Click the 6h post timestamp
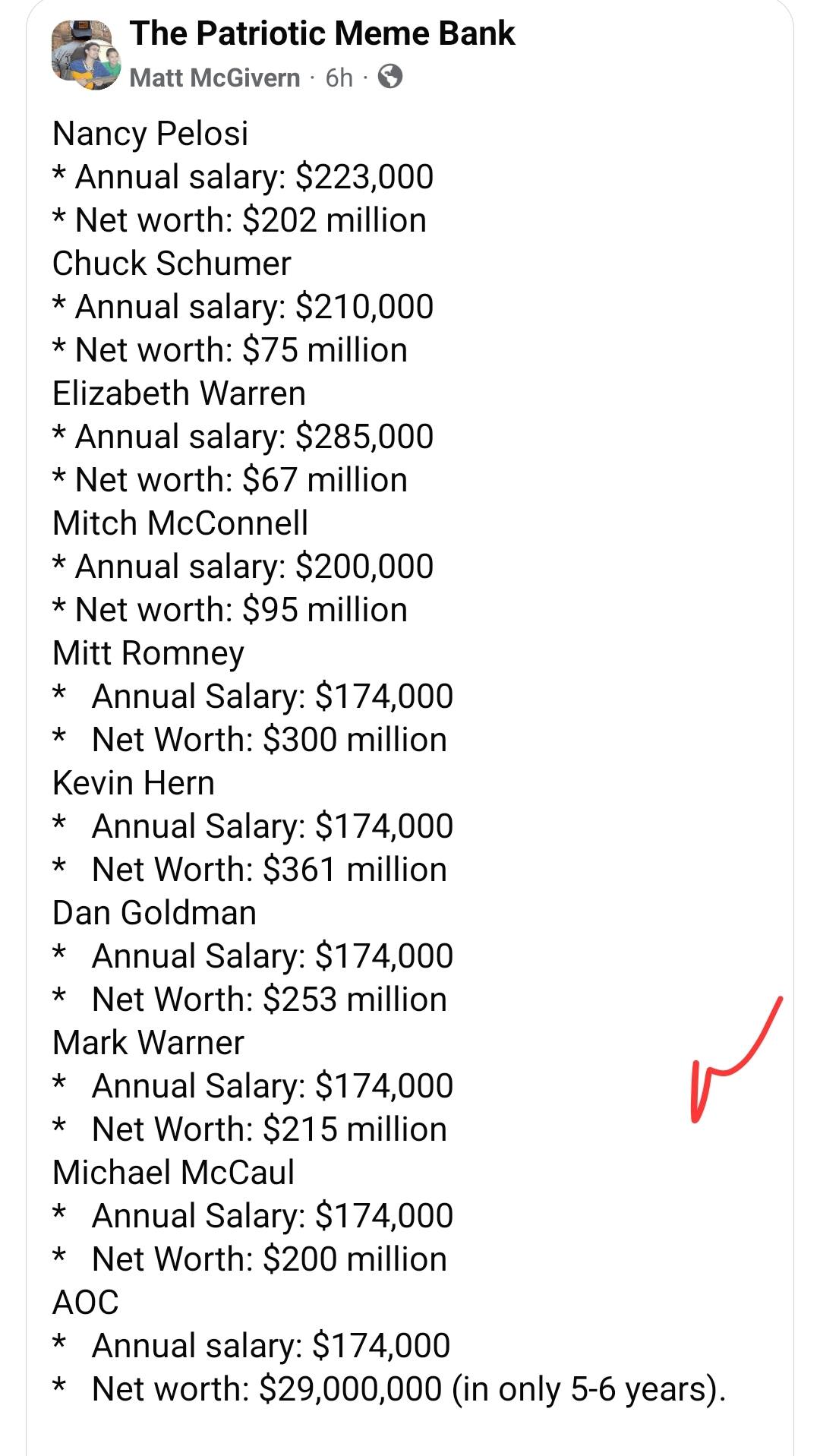 click(x=339, y=77)
